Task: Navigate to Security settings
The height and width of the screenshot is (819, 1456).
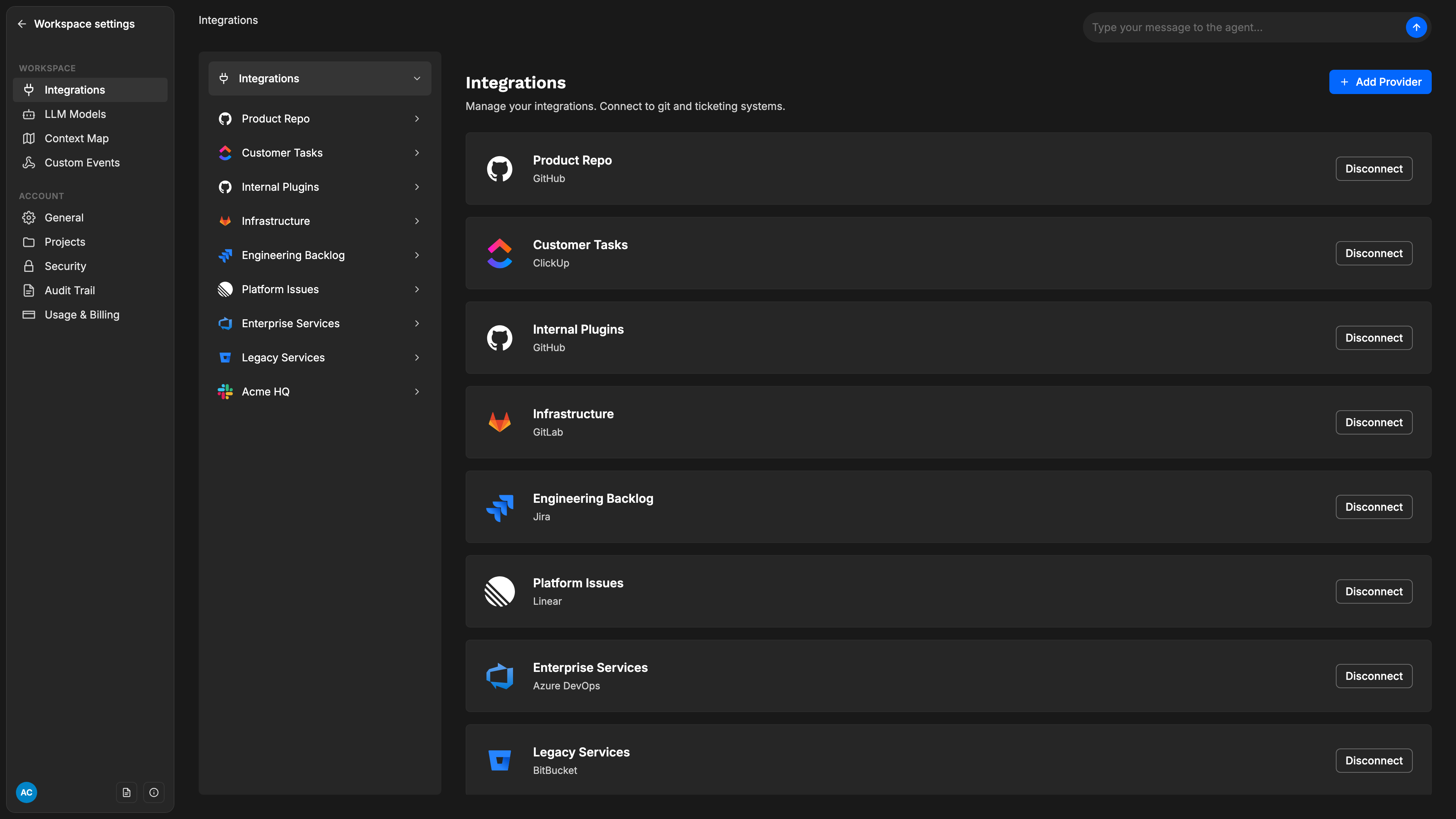Action: tap(91, 266)
